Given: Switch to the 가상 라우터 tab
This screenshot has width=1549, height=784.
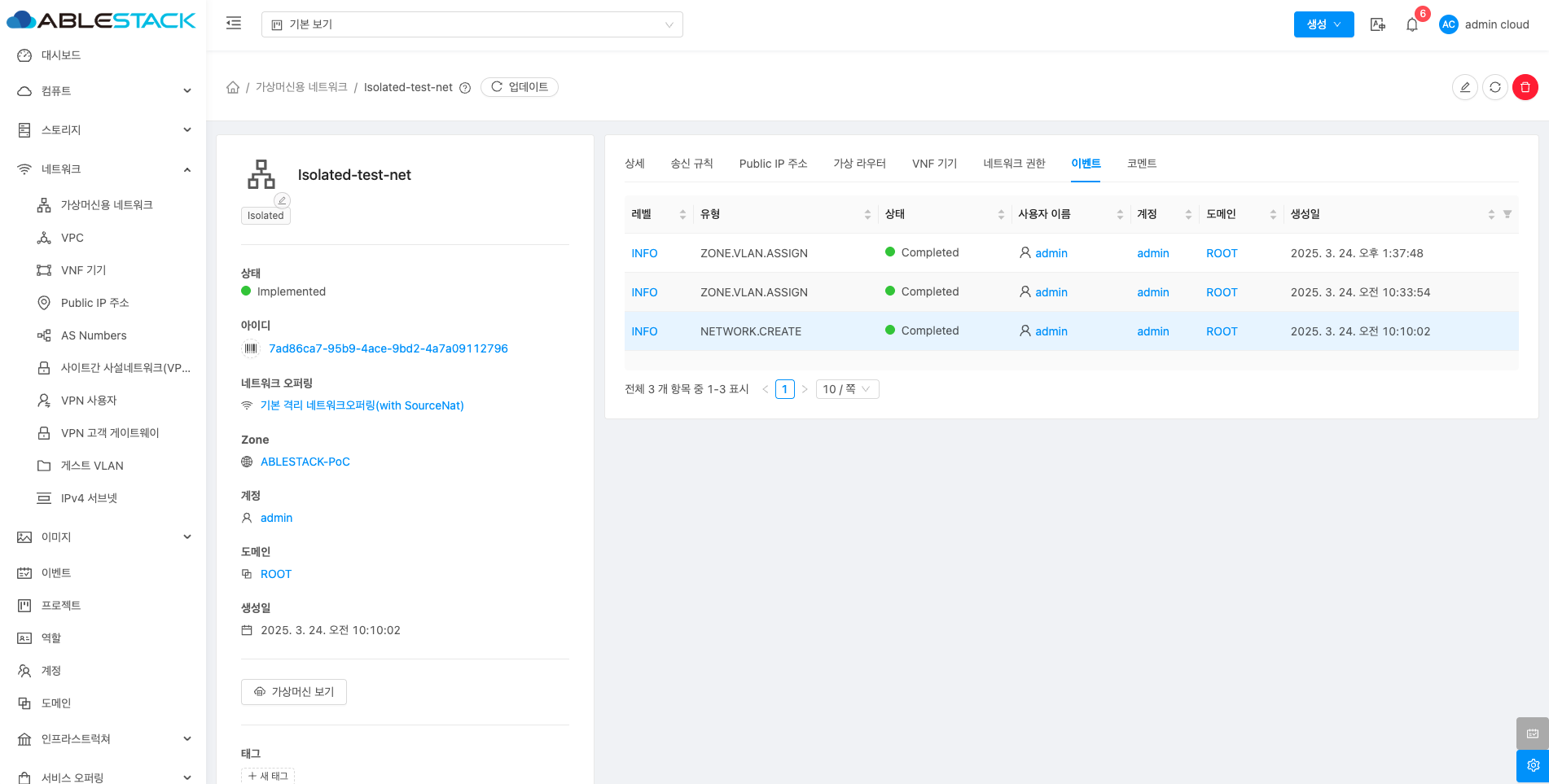Looking at the screenshot, I should (859, 164).
